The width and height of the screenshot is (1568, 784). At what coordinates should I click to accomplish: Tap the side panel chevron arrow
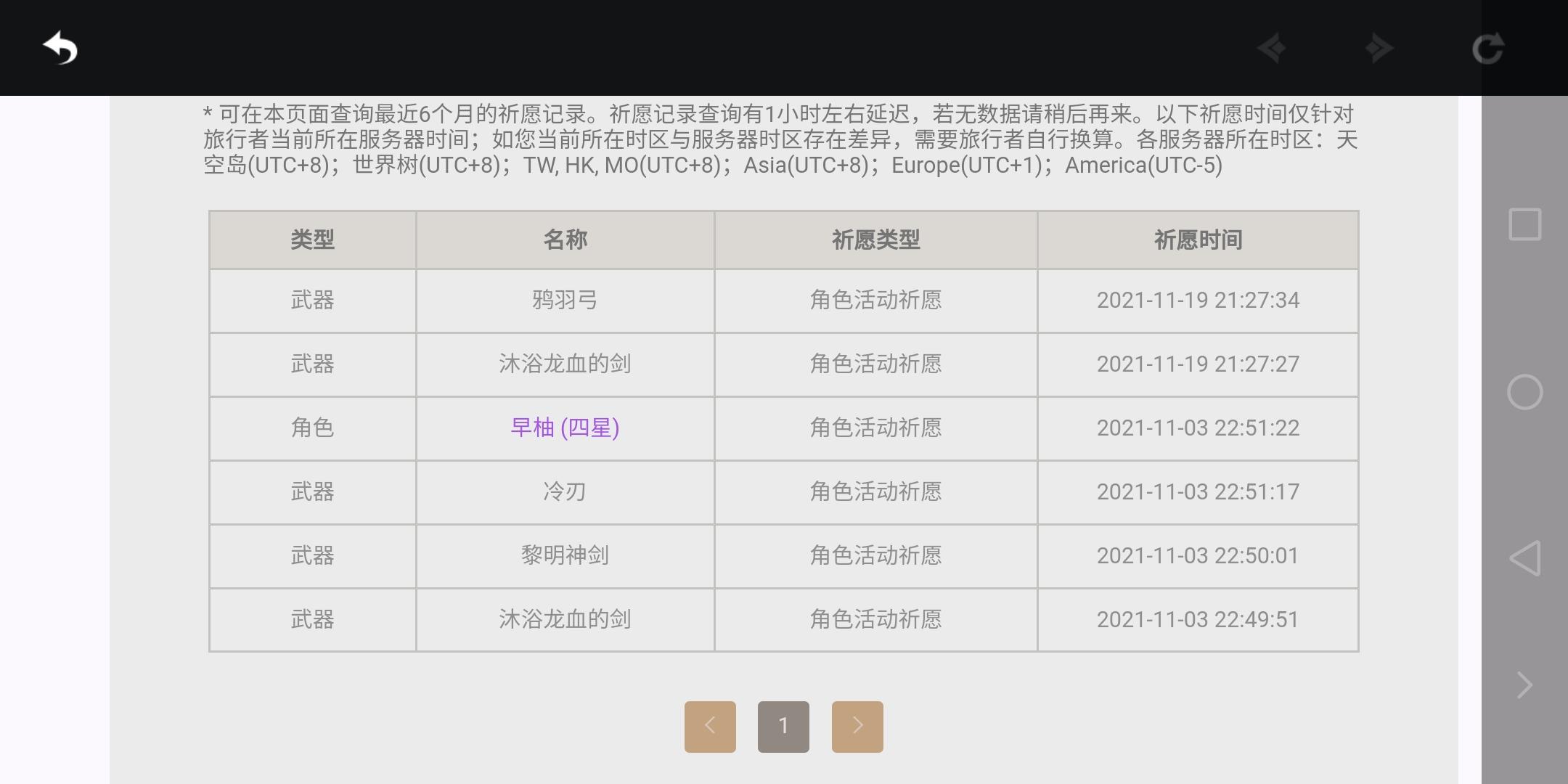coord(1524,685)
